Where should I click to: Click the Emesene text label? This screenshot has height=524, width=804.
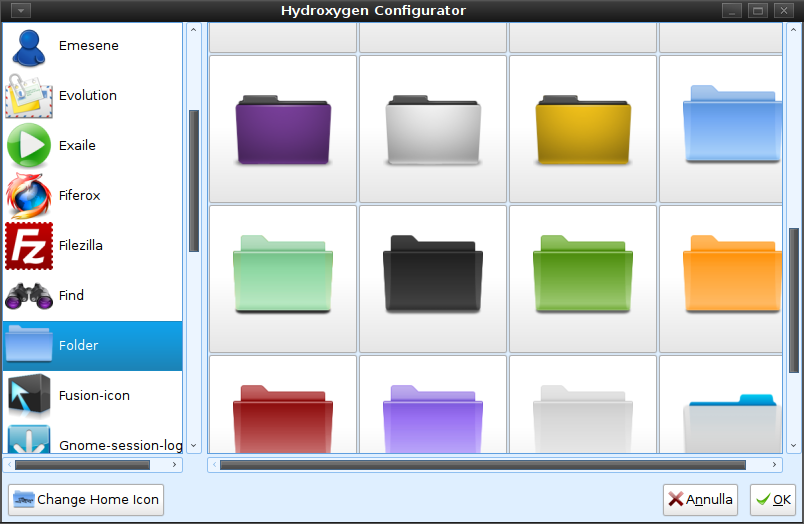tap(89, 46)
